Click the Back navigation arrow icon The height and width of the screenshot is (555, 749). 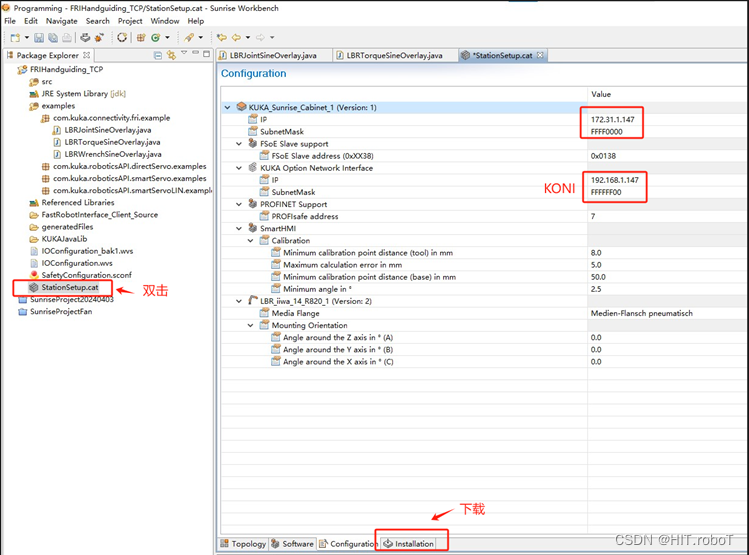pos(236,37)
